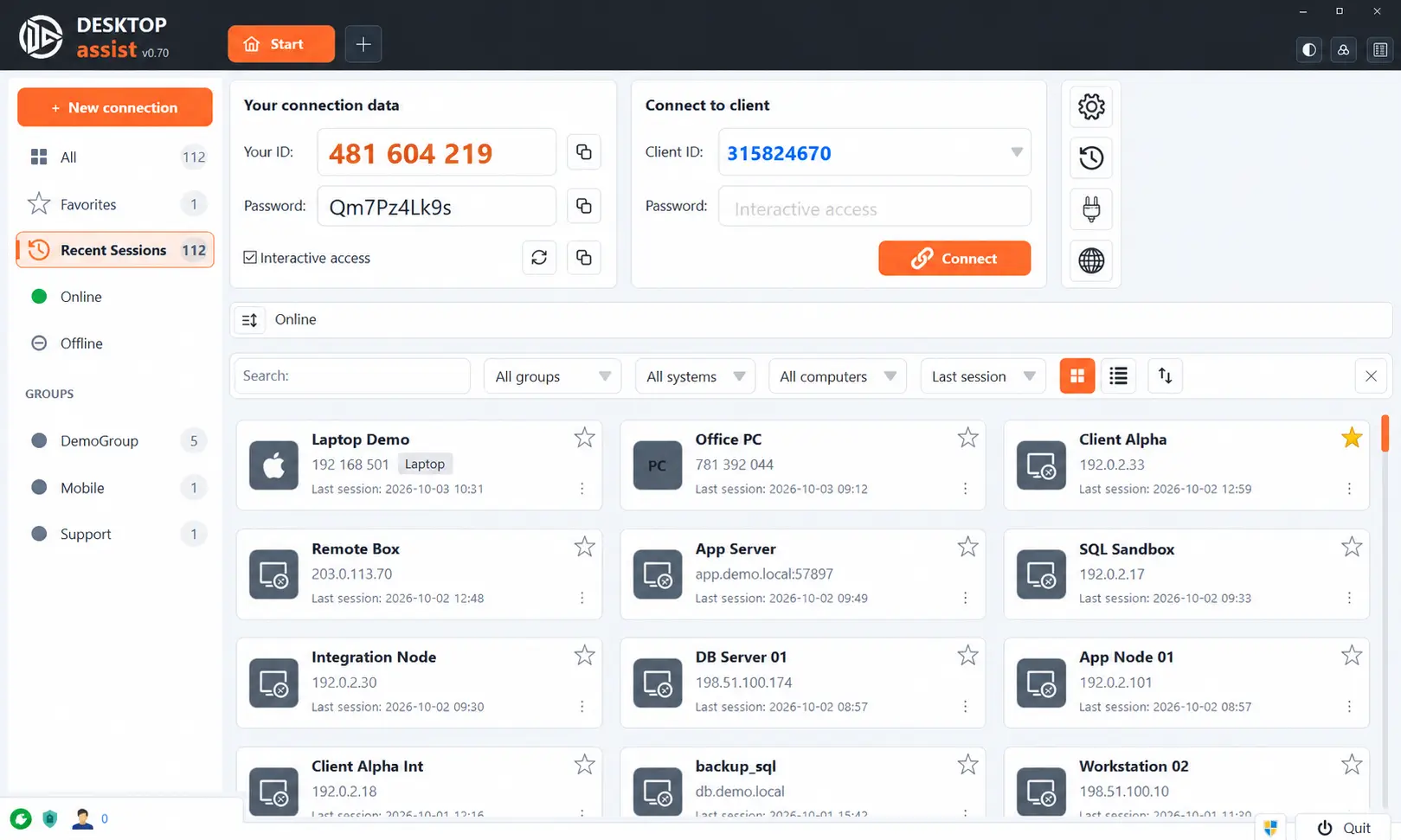Open more options for Office PC
Viewport: 1401px width, 840px height.
coord(966,489)
